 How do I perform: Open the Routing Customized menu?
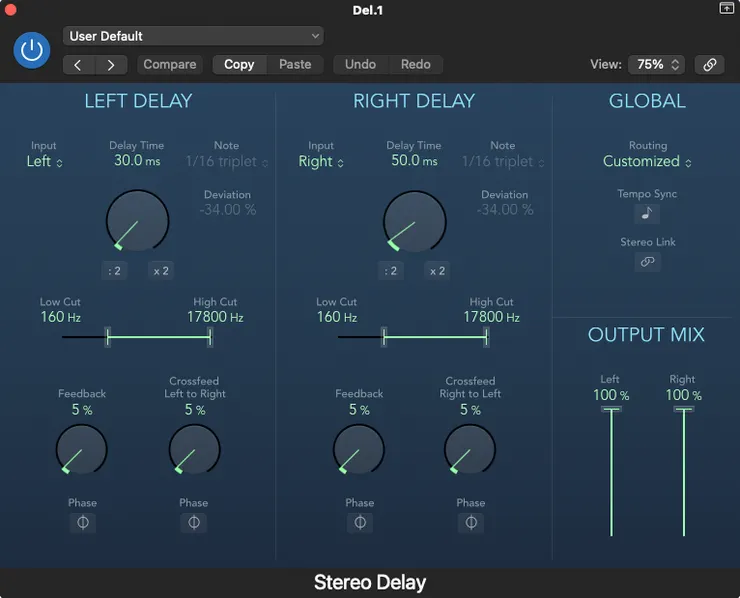[647, 161]
